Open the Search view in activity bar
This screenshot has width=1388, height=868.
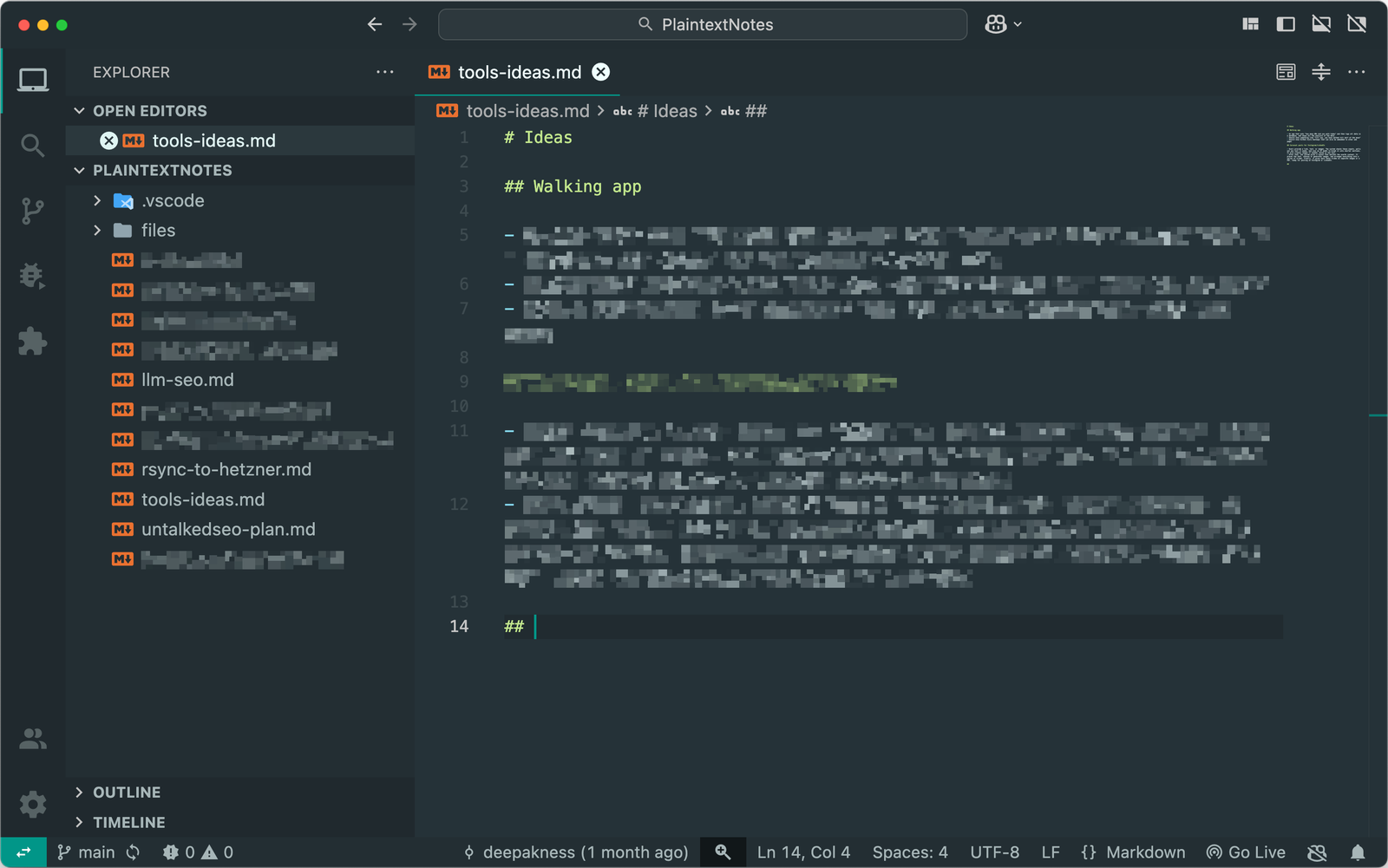[x=32, y=145]
